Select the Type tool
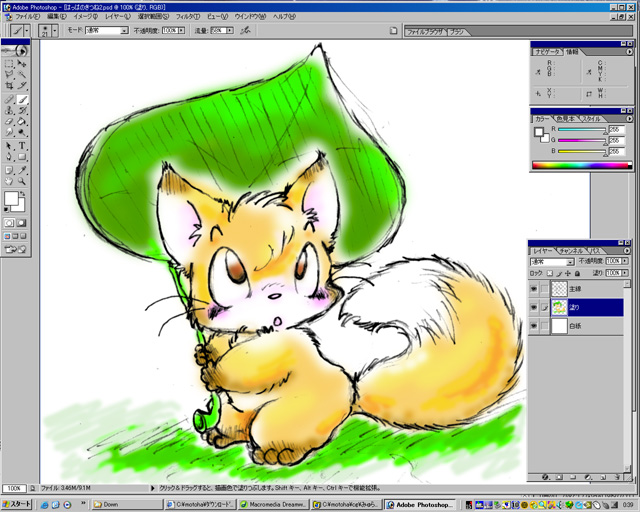The image size is (640, 512). (x=22, y=146)
